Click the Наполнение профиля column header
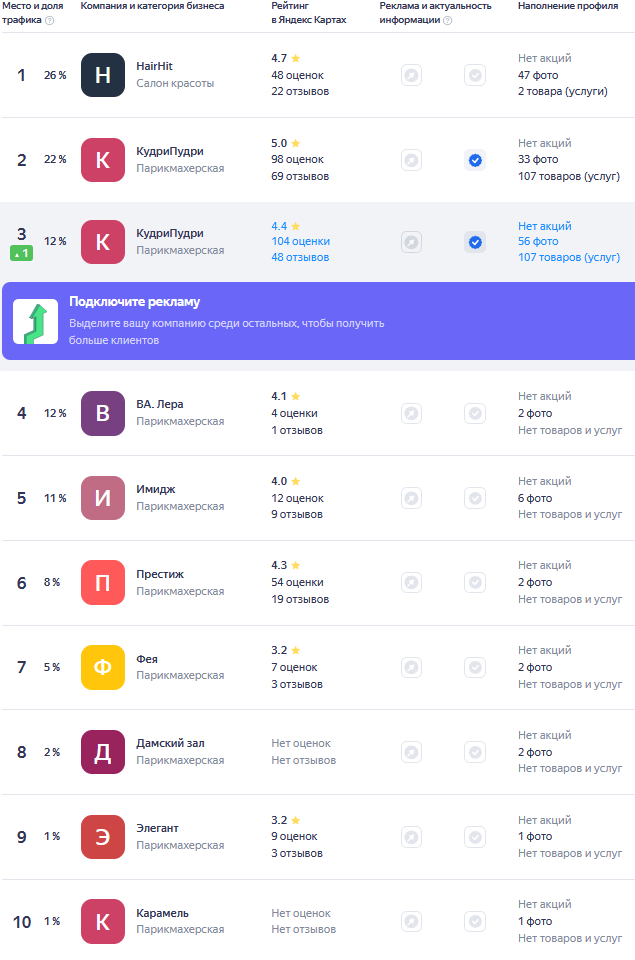This screenshot has height=960, width=635. click(x=568, y=6)
